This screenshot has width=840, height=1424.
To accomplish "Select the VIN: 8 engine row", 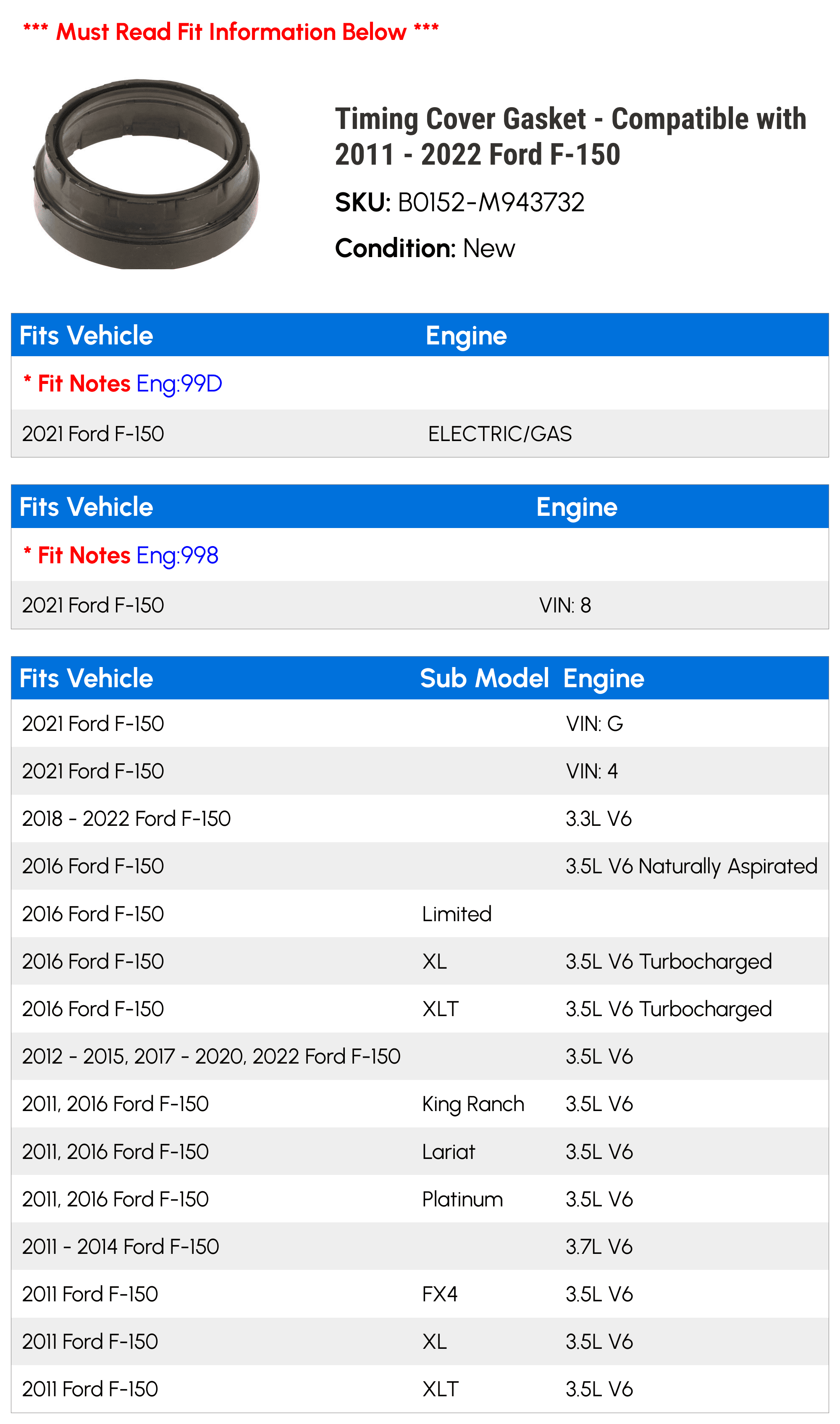I will point(420,605).
